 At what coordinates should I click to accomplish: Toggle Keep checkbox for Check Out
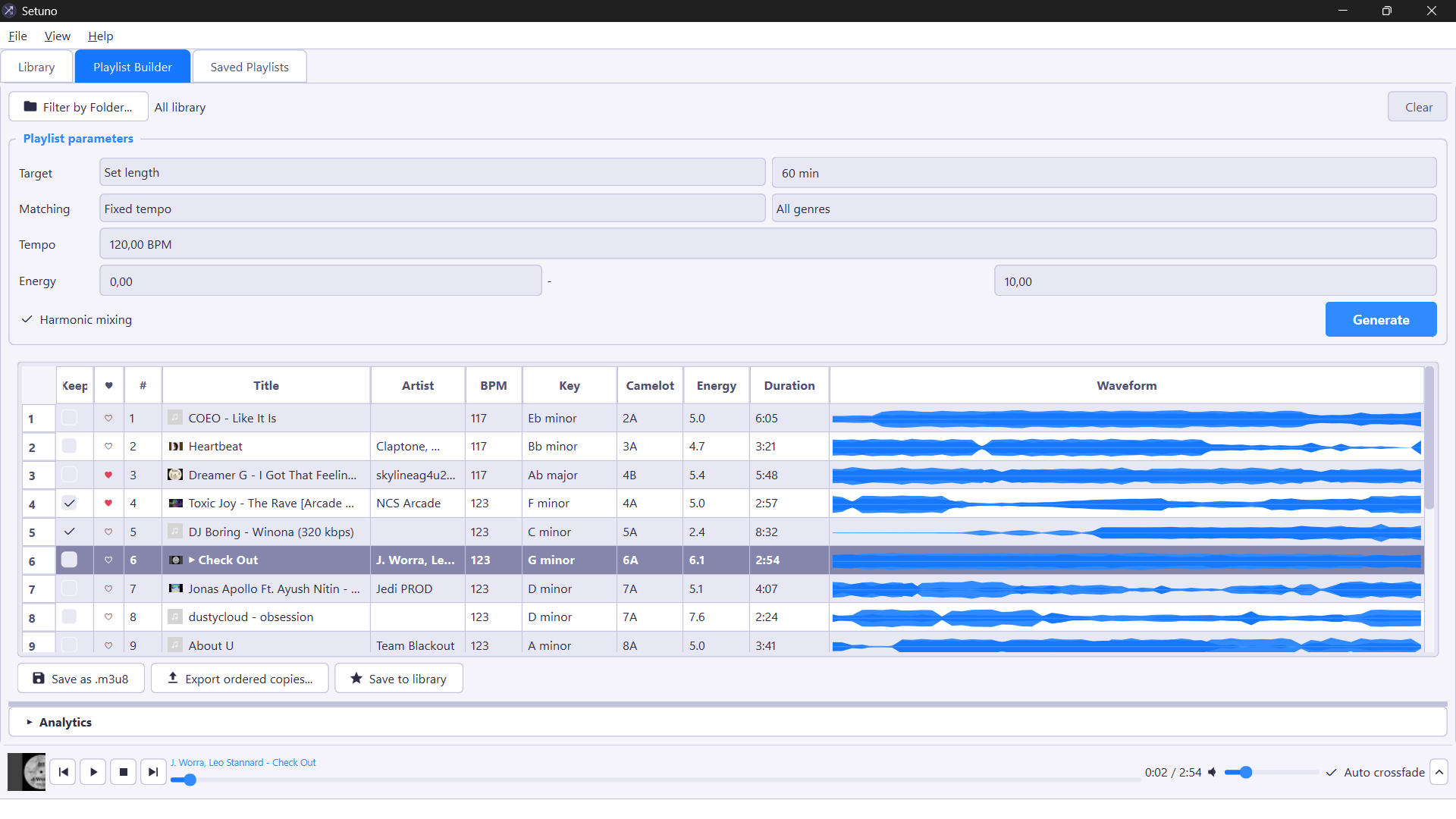[x=69, y=560]
